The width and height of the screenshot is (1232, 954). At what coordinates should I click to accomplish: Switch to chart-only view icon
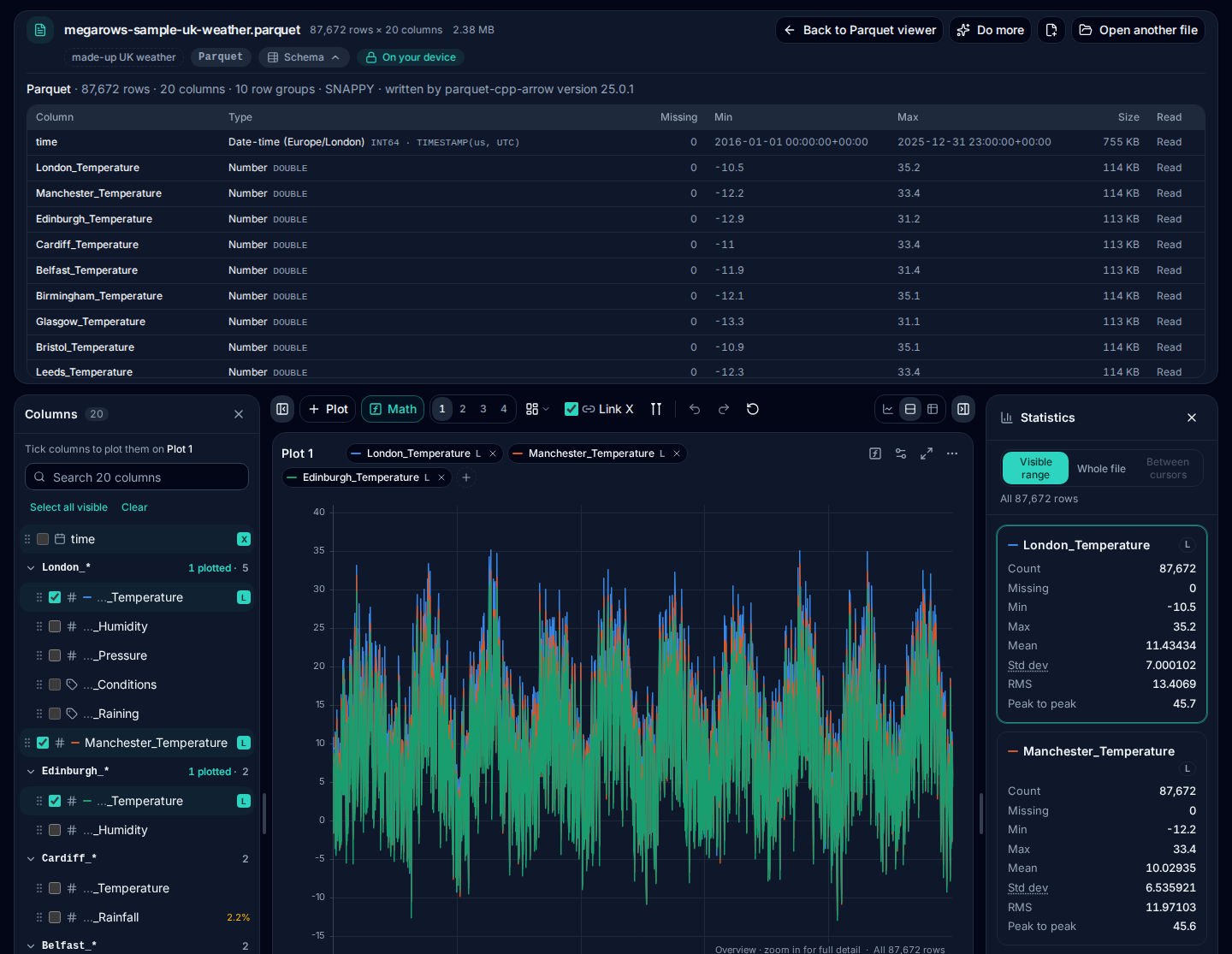[888, 409]
